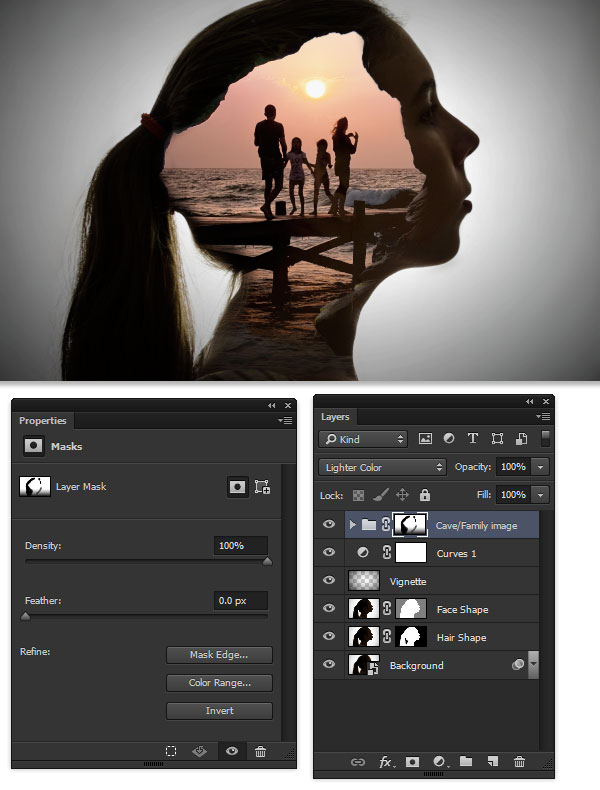Image resolution: width=600 pixels, height=790 pixels.
Task: Load selection from mask in Properties
Action: [171, 751]
